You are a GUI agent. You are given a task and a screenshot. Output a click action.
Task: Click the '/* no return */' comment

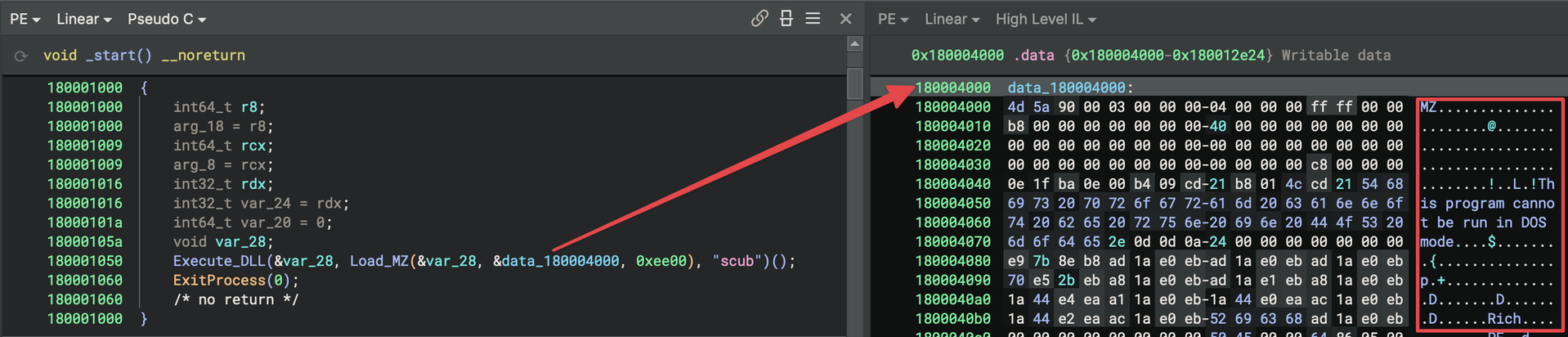235,299
